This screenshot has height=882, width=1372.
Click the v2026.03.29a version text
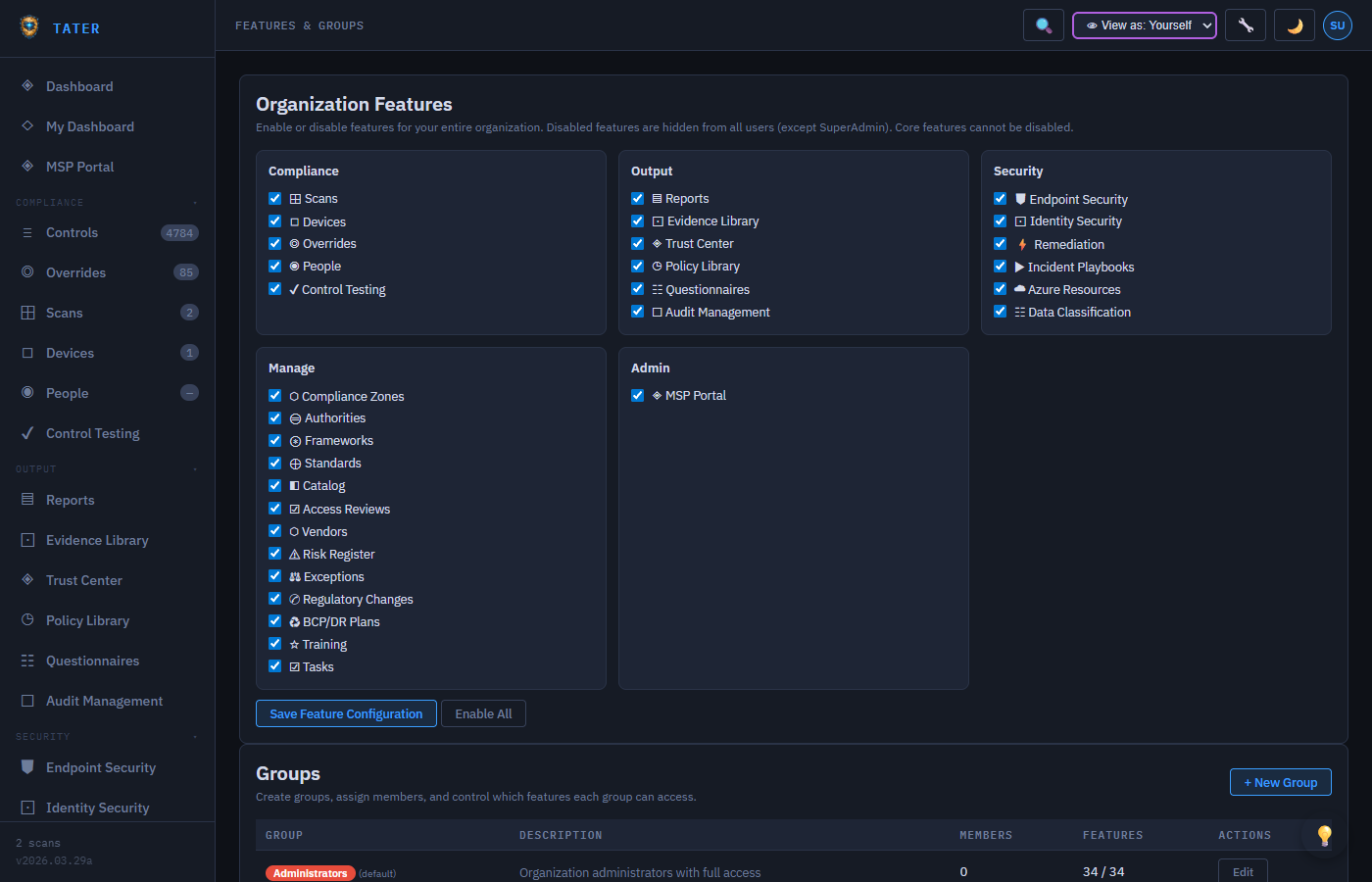(54, 861)
